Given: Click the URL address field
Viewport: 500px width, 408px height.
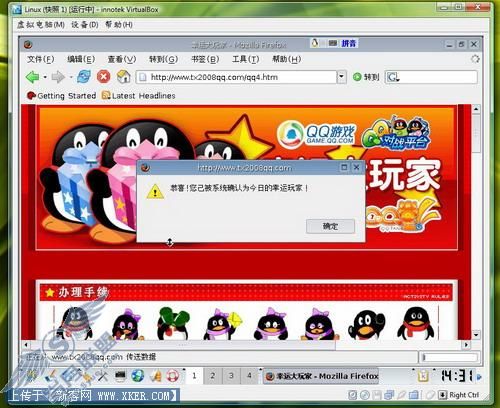Looking at the screenshot, I should click(236, 77).
